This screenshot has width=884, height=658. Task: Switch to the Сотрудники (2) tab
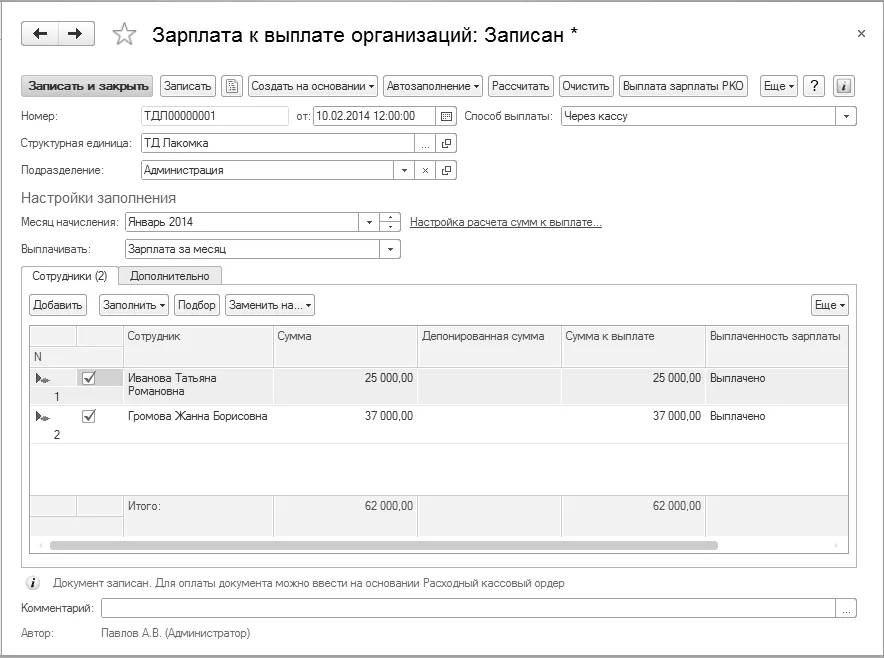(70, 276)
